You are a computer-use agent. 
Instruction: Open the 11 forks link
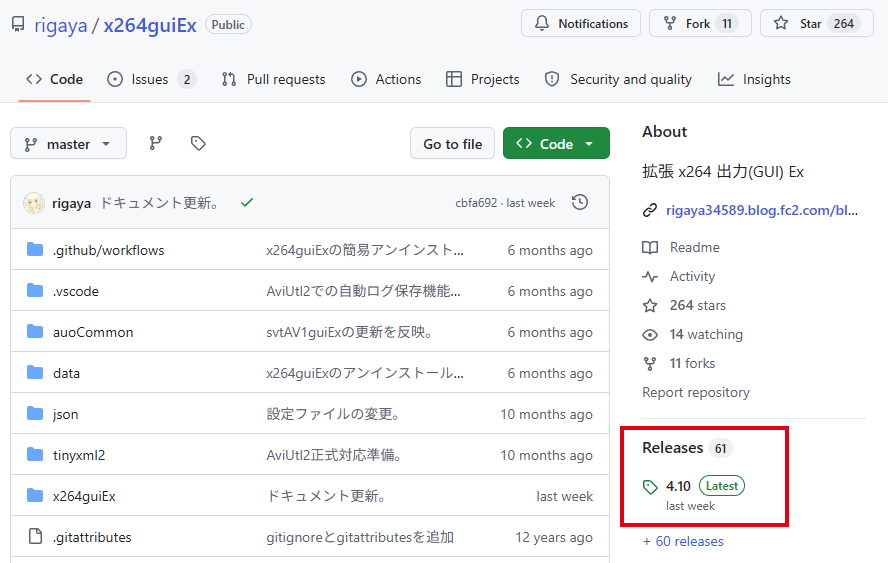point(692,363)
